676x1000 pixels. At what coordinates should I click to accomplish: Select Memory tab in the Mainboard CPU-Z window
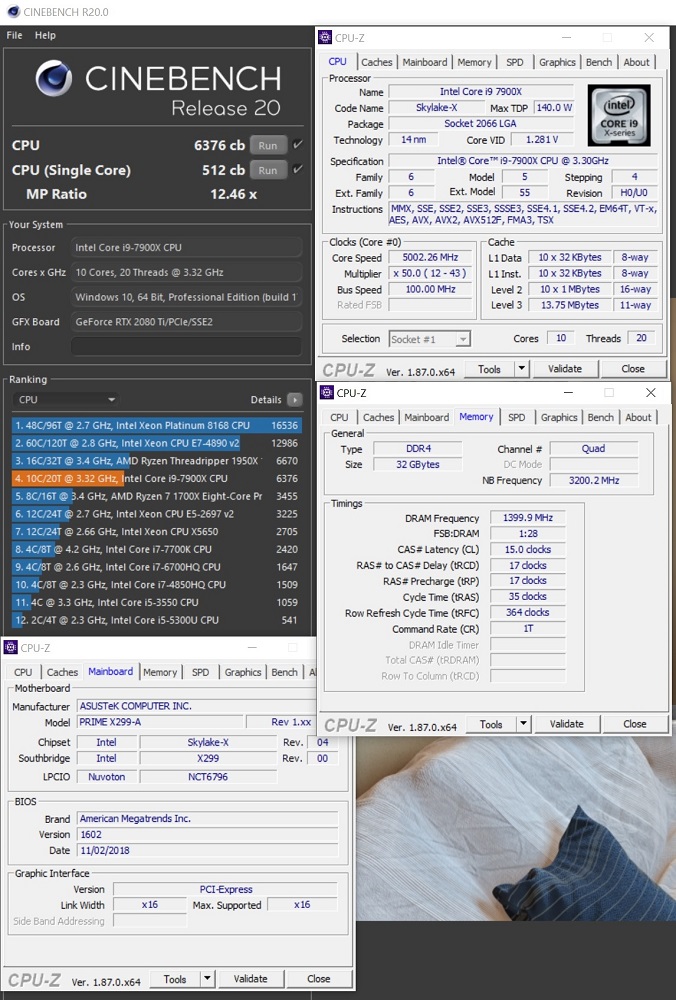[160, 672]
